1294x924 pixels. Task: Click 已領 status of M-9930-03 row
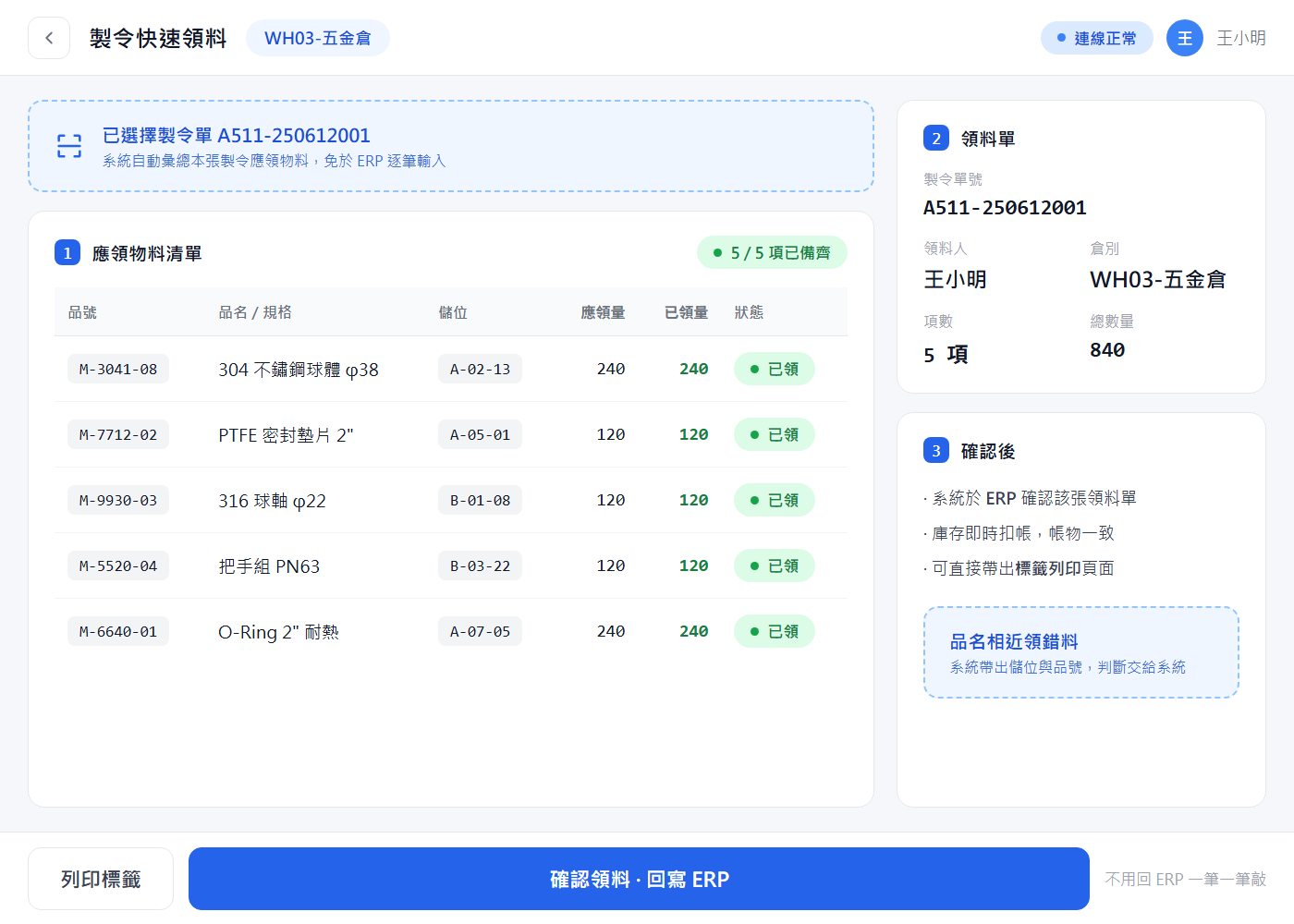(775, 500)
